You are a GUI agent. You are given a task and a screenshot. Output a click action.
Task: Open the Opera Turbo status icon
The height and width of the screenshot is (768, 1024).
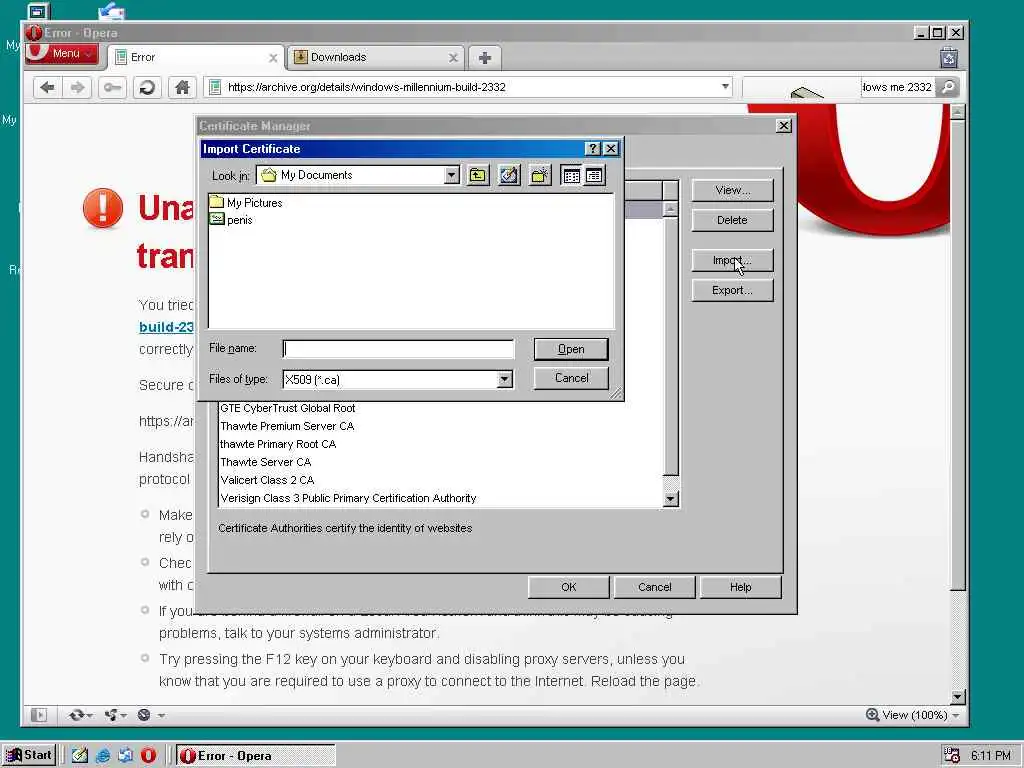coord(144,715)
